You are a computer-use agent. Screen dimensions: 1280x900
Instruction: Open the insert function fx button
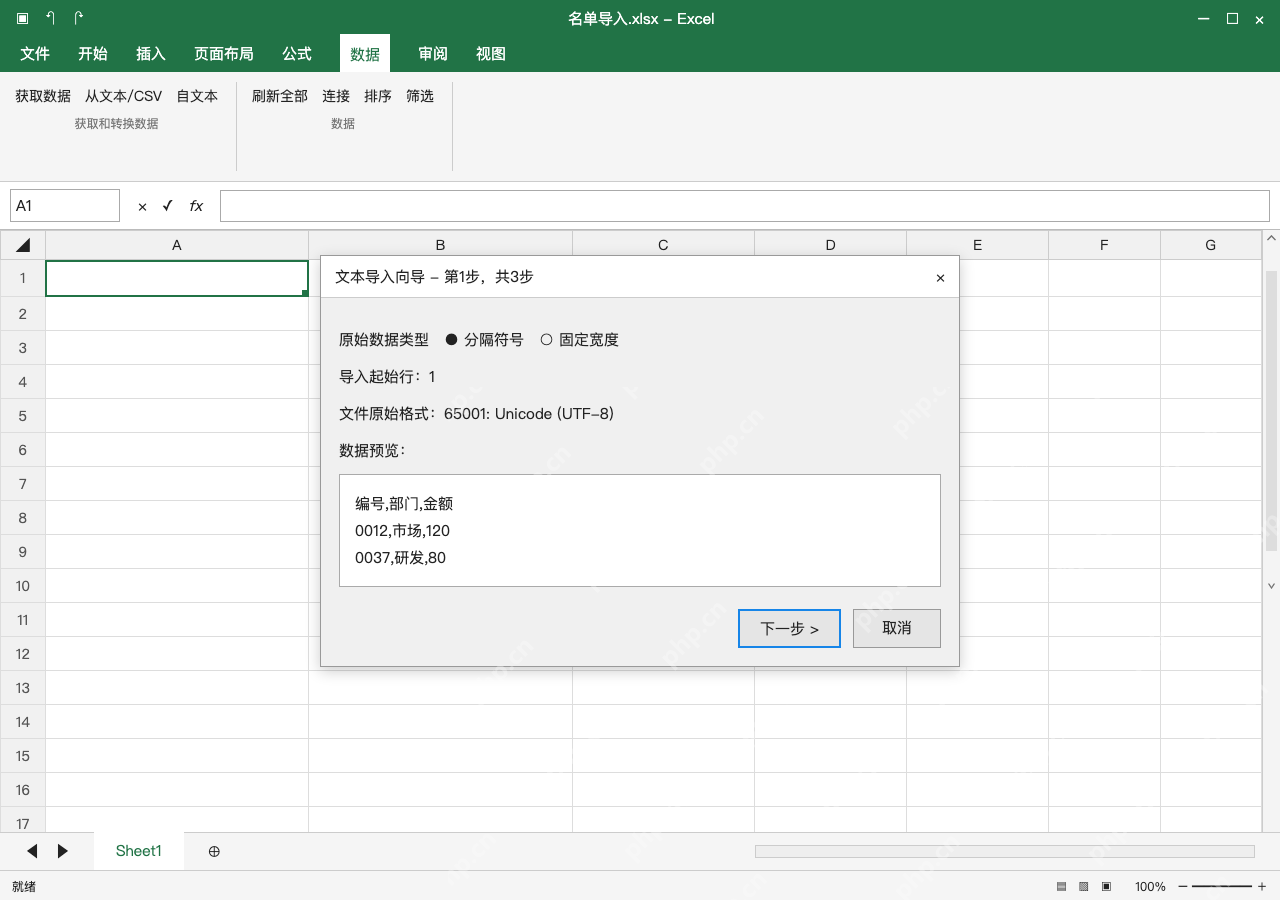(x=196, y=206)
